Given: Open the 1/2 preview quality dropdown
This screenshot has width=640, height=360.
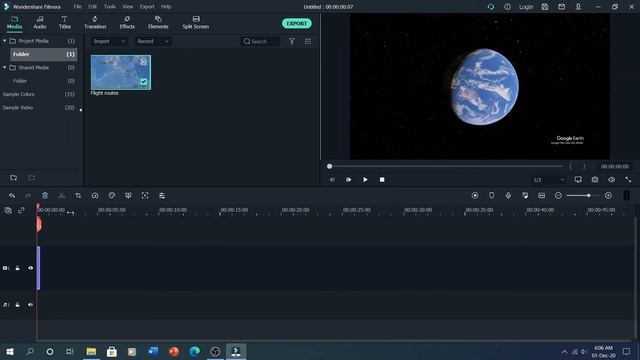Looking at the screenshot, I should point(549,180).
